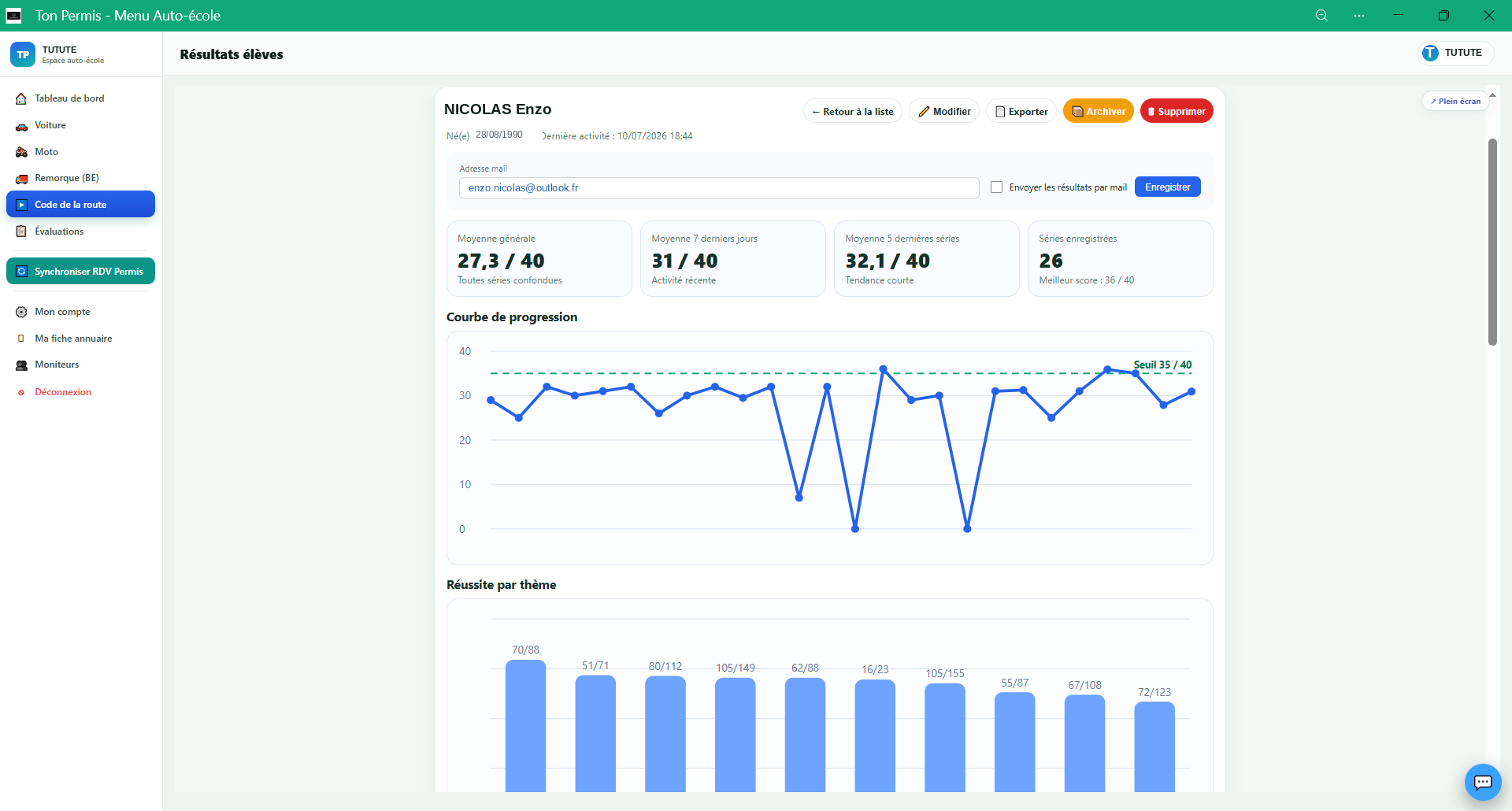Open the Moniteurs people icon
This screenshot has height=811, width=1512.
pyautogui.click(x=21, y=365)
